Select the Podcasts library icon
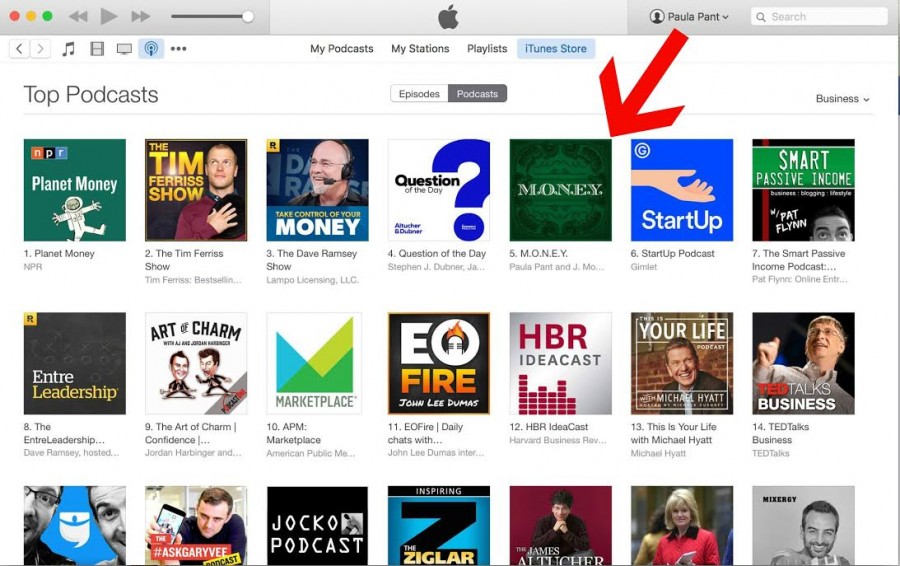Image resolution: width=900 pixels, height=566 pixels. (151, 49)
